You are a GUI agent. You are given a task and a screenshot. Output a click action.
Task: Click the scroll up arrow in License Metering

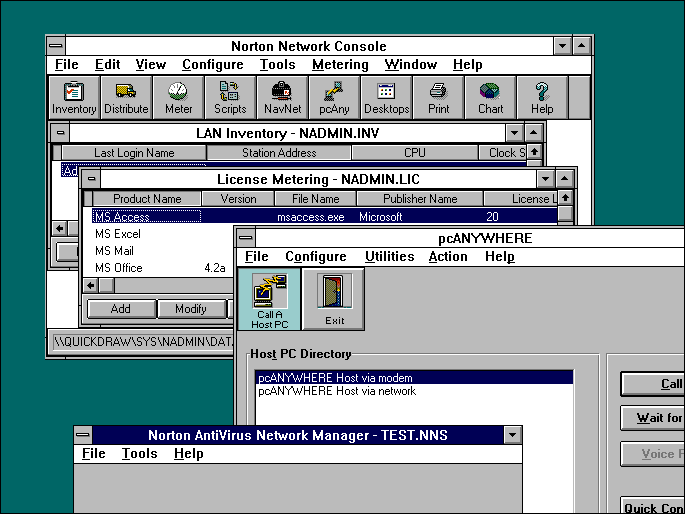tap(565, 198)
